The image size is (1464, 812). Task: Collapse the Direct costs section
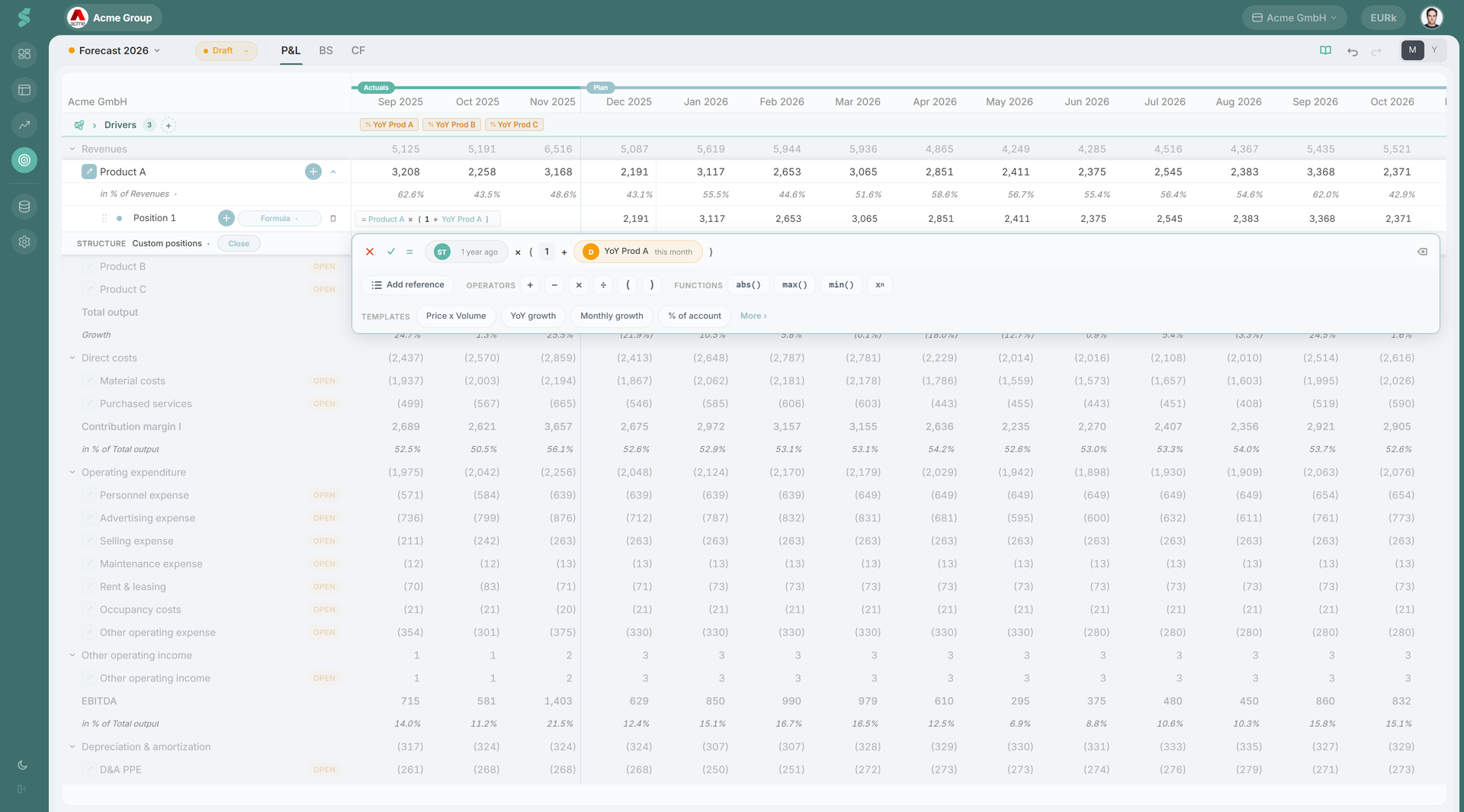coord(72,358)
